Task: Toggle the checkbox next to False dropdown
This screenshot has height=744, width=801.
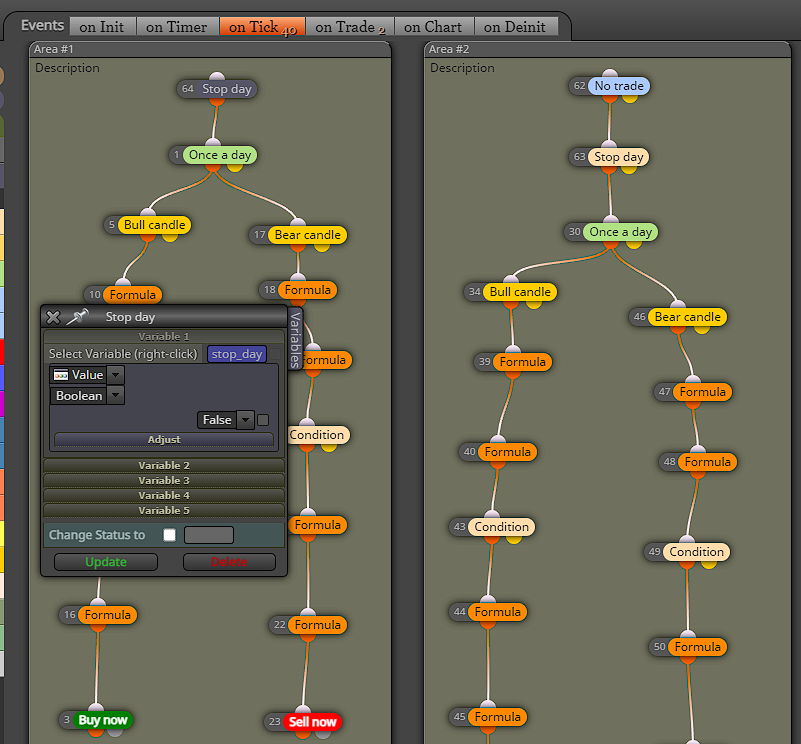Action: coord(263,420)
